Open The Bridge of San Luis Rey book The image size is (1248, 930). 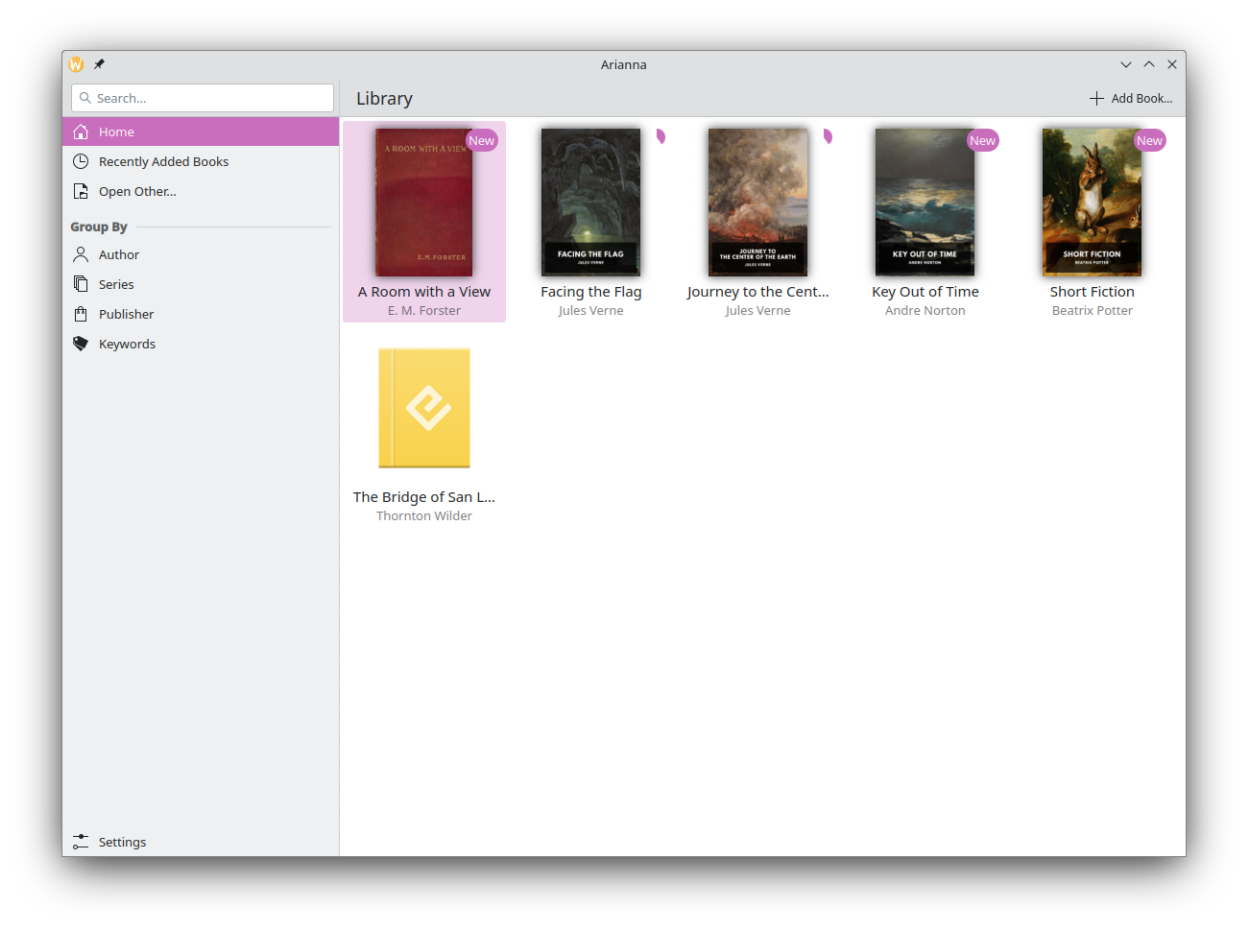pyautogui.click(x=424, y=408)
